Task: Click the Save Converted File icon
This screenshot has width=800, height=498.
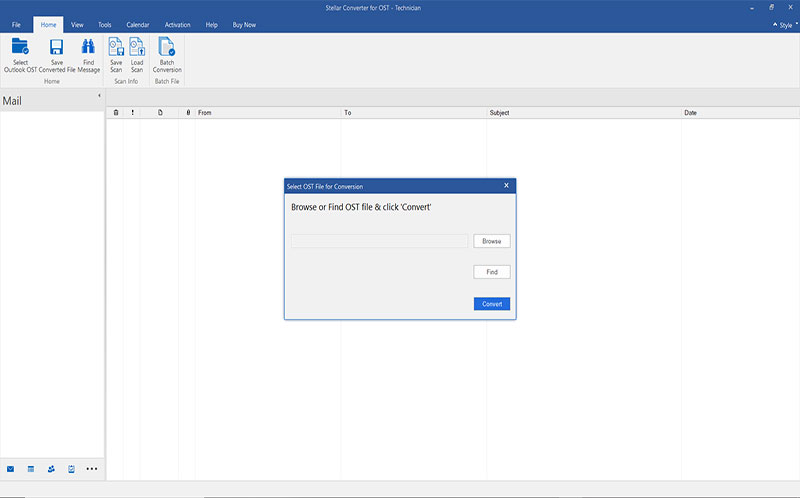Action: click(x=57, y=46)
